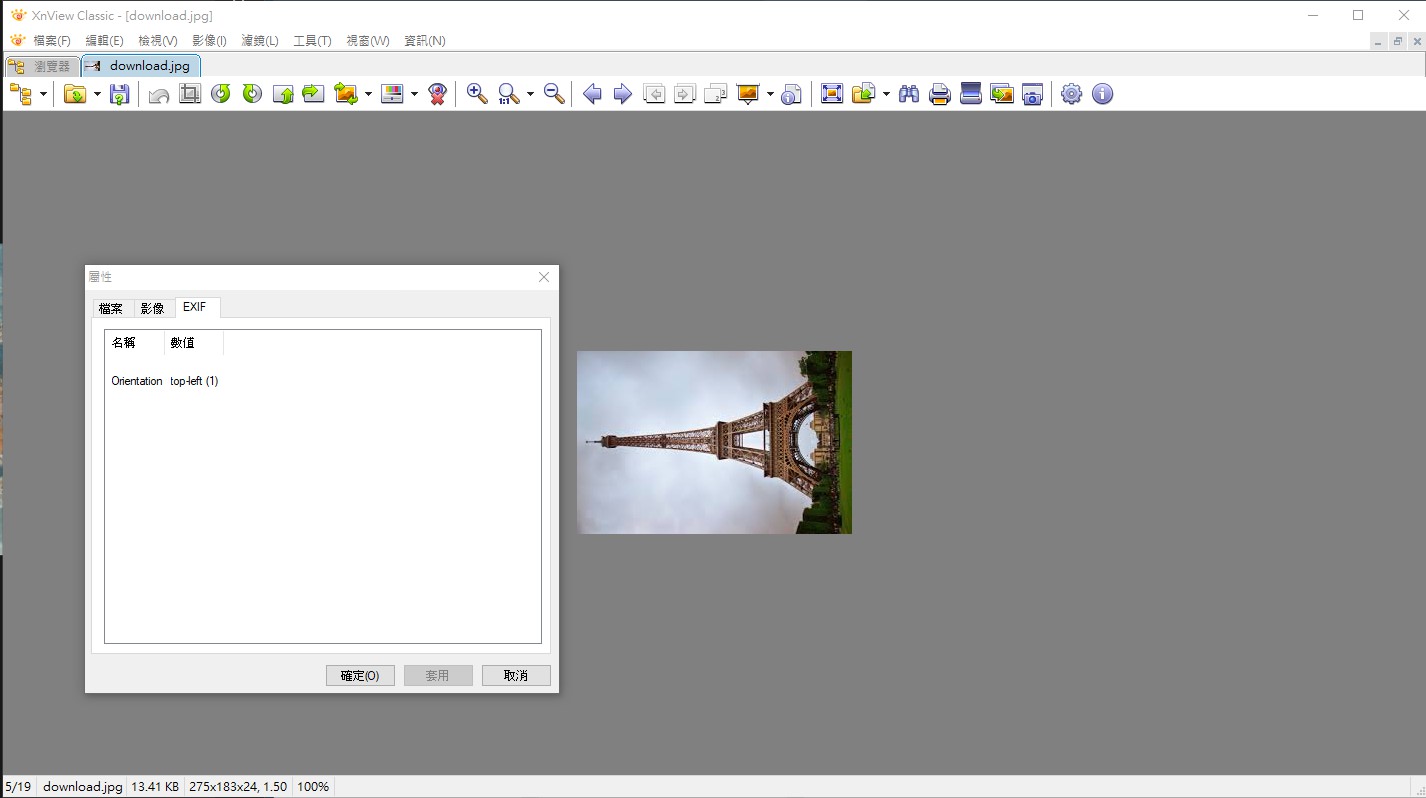Viewport: 1426px width, 798px height.
Task: Expand the color adjustment dropdown arrow
Action: 414,94
